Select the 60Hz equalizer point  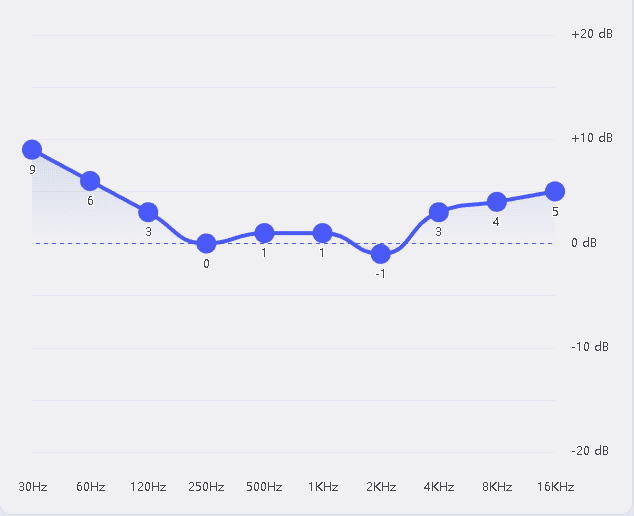click(90, 181)
